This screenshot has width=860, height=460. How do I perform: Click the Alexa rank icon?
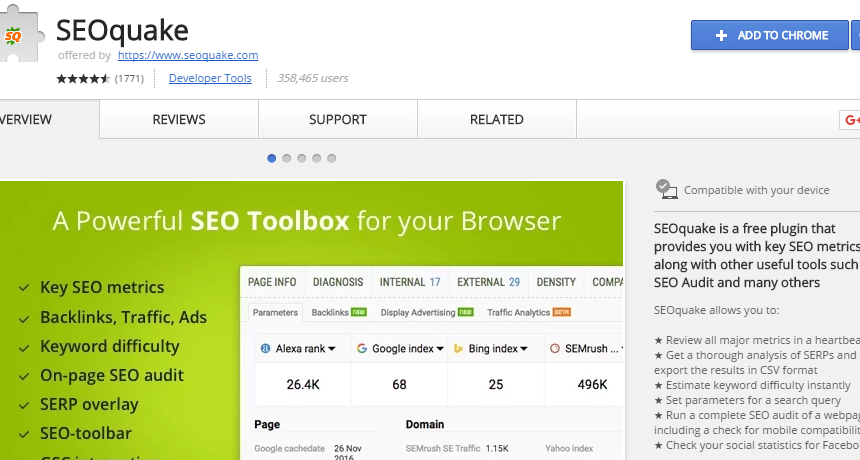(265, 348)
